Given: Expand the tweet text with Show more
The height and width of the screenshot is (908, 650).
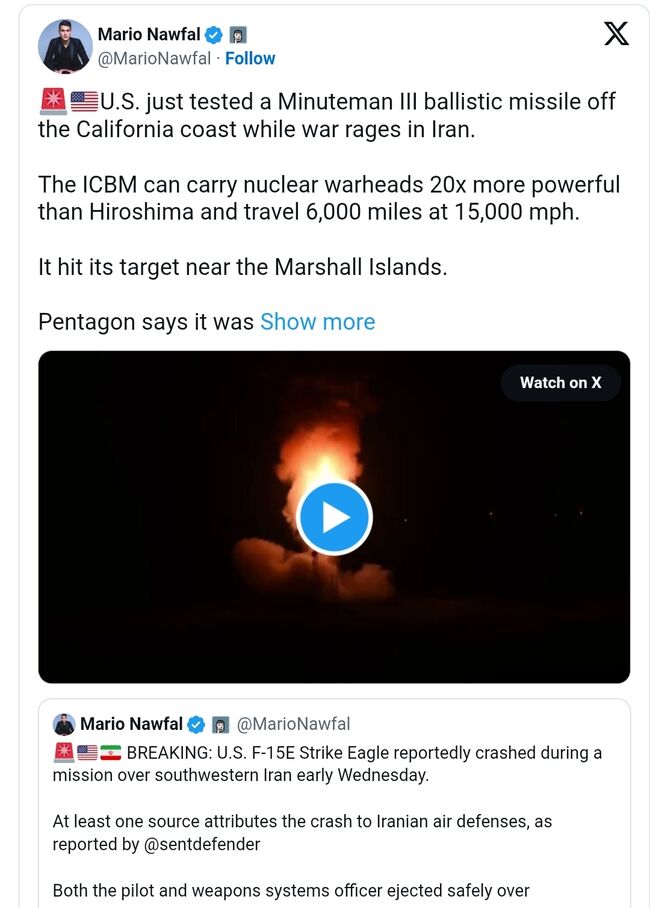Looking at the screenshot, I should (x=317, y=322).
